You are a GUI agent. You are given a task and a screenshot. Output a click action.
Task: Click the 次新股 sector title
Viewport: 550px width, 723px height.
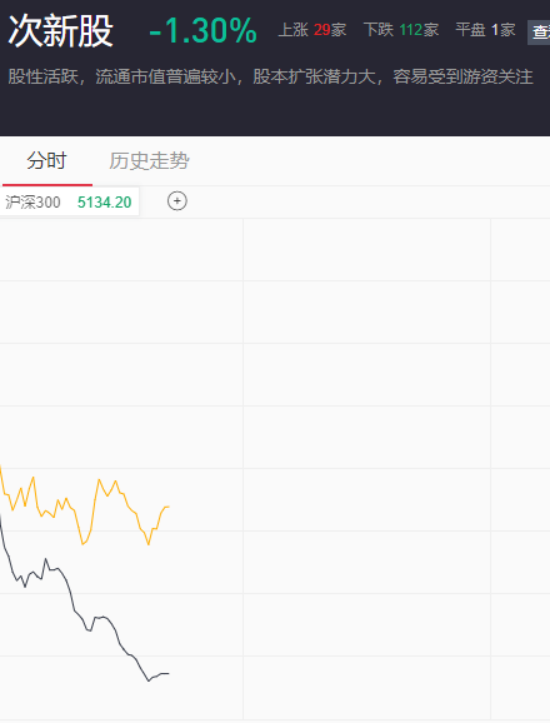pos(61,30)
